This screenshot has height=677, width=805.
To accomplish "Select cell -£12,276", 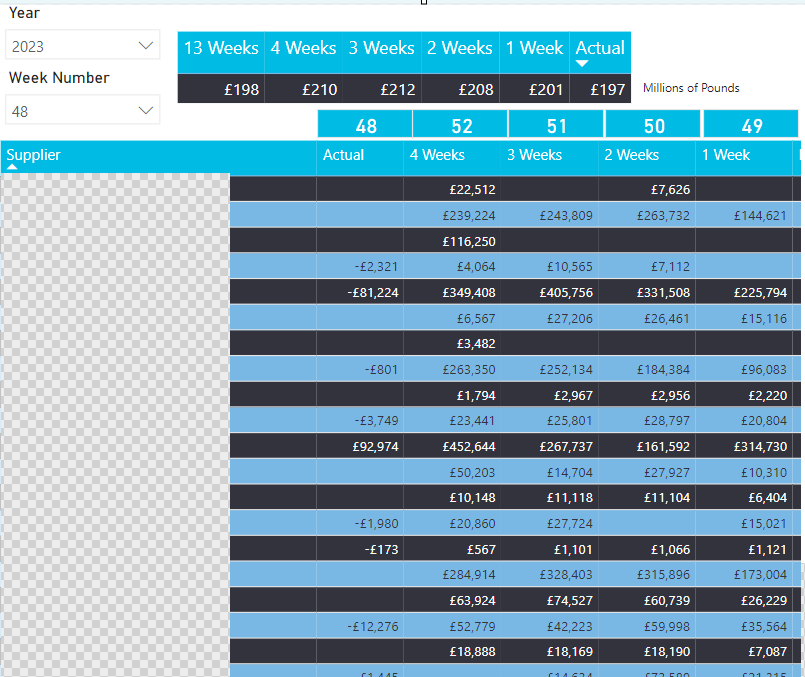I will (x=373, y=626).
